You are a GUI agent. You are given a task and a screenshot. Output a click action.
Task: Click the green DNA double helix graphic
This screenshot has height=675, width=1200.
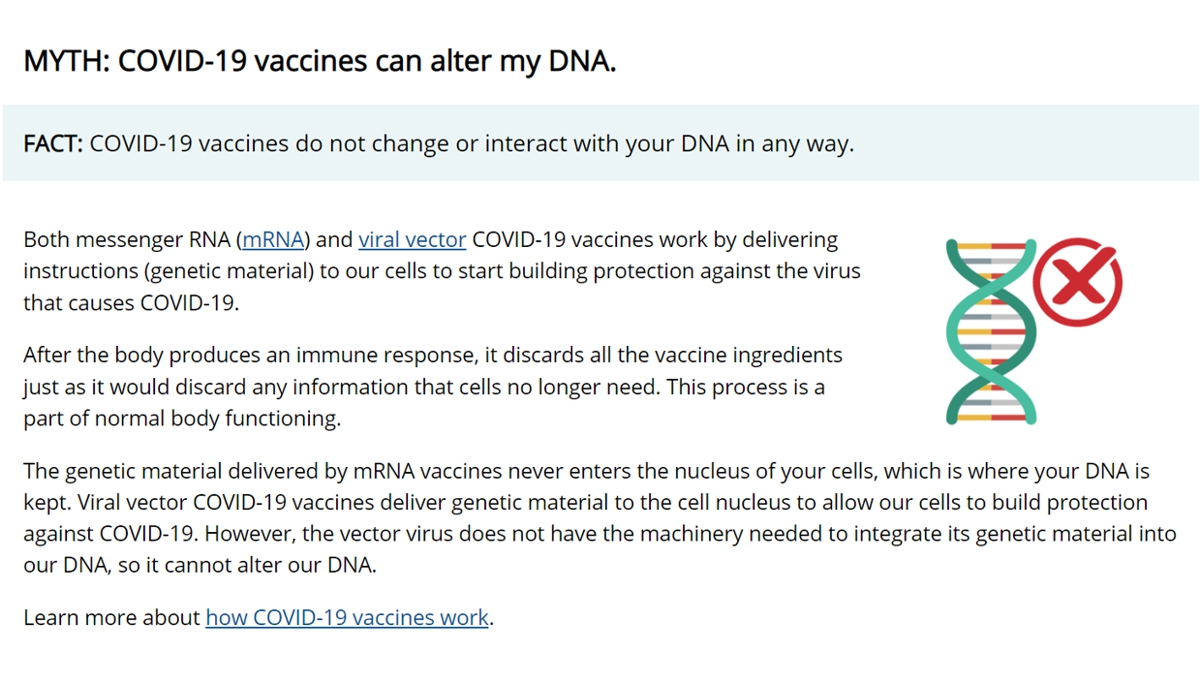pyautogui.click(x=990, y=331)
